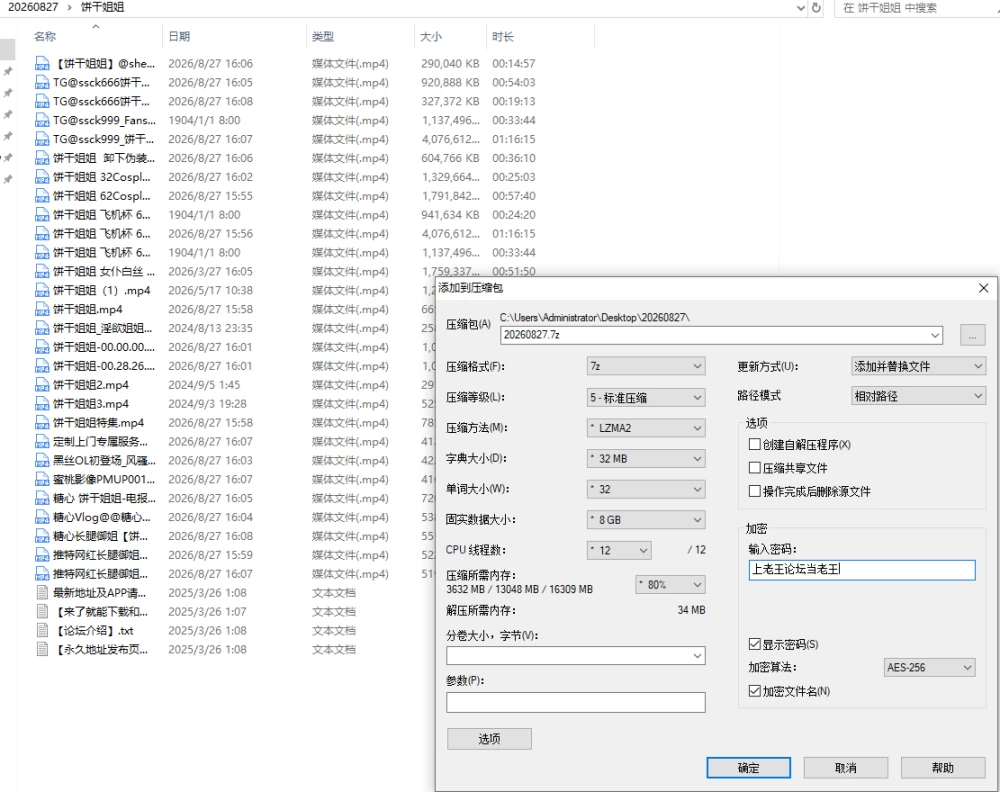Toggle 加密文件名 checkbox
This screenshot has height=792, width=1000.
[754, 691]
